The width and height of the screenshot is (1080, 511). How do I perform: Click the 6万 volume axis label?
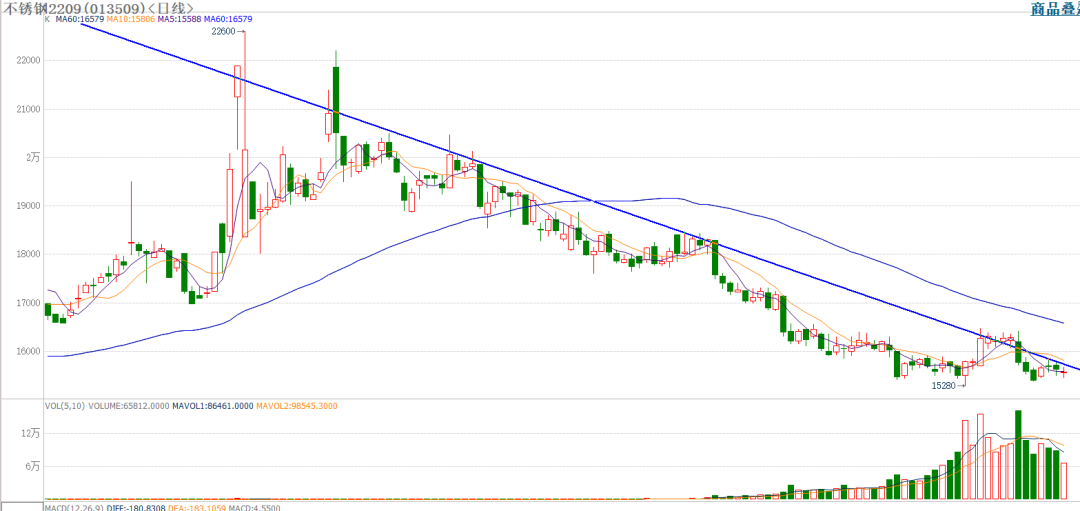pos(33,466)
